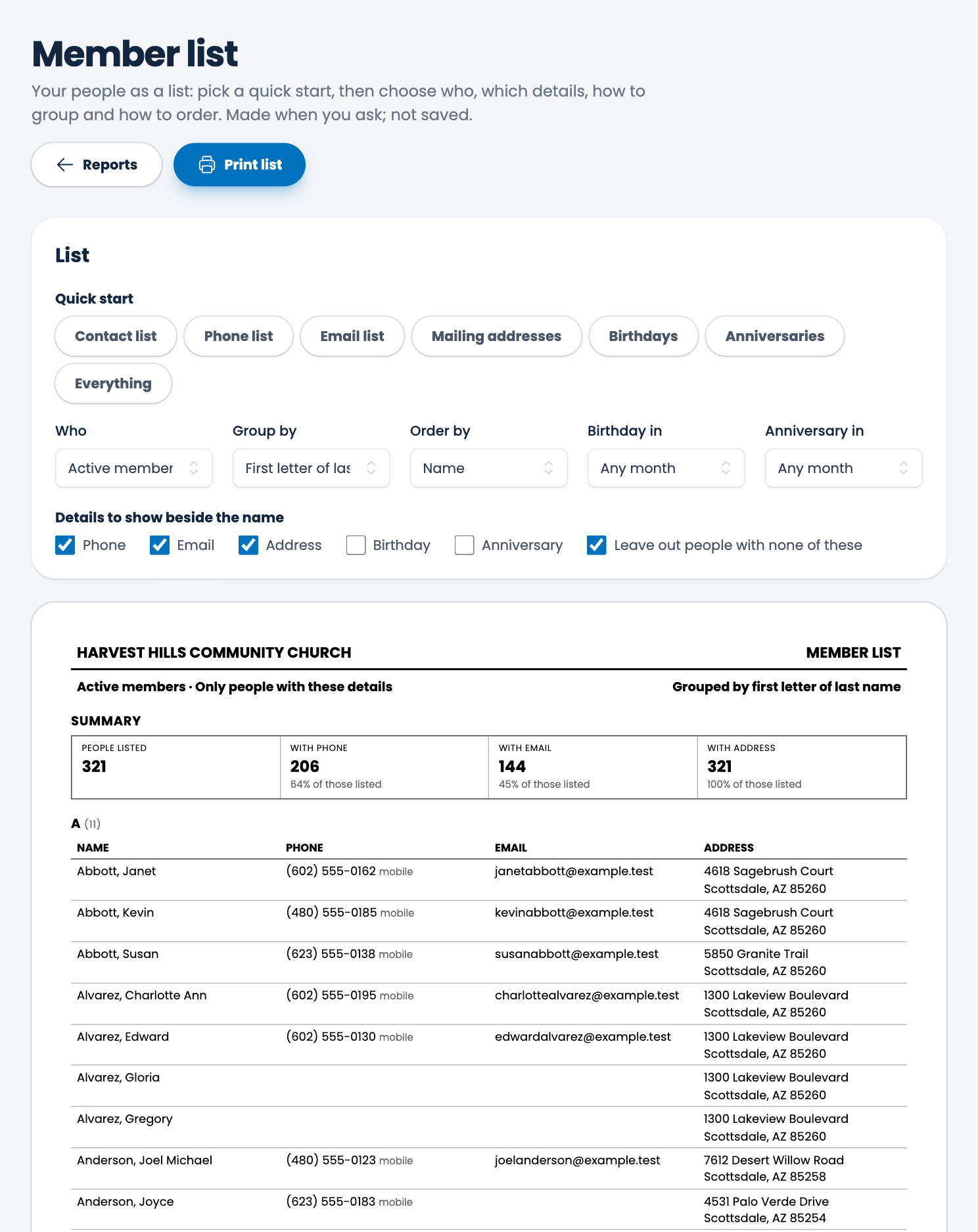Uncheck the Phone details checkbox
The height and width of the screenshot is (1232, 978).
[65, 545]
